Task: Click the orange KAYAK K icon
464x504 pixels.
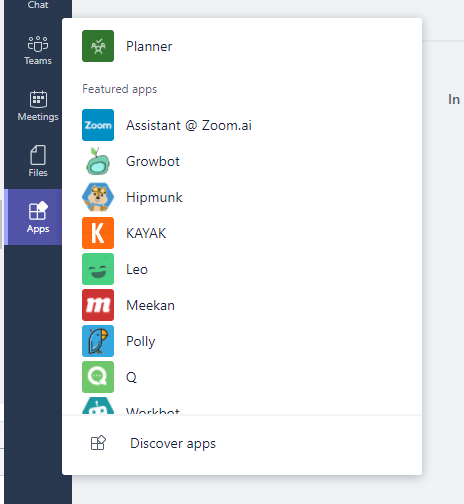Action: point(98,233)
